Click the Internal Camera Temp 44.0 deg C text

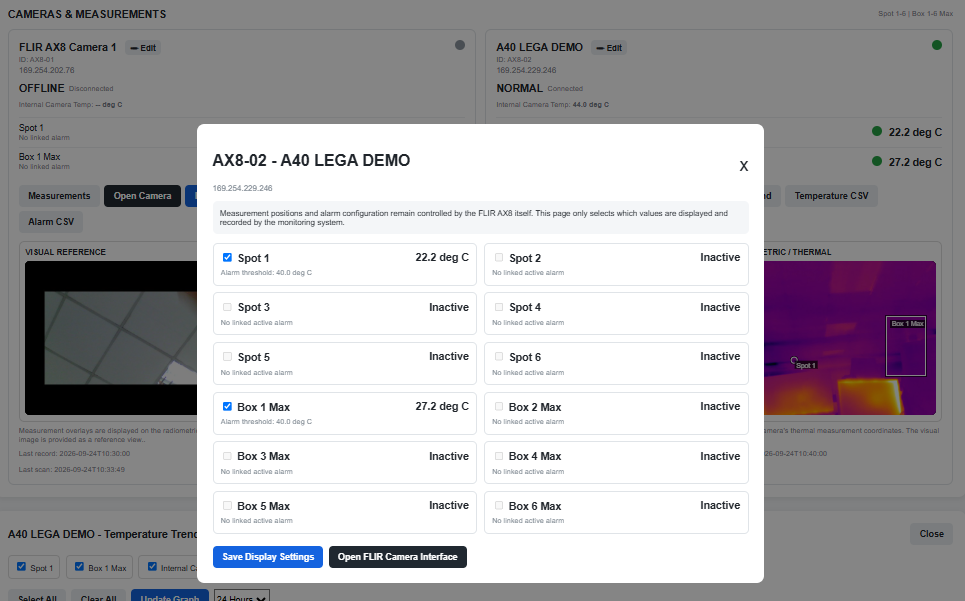[x=553, y=105]
